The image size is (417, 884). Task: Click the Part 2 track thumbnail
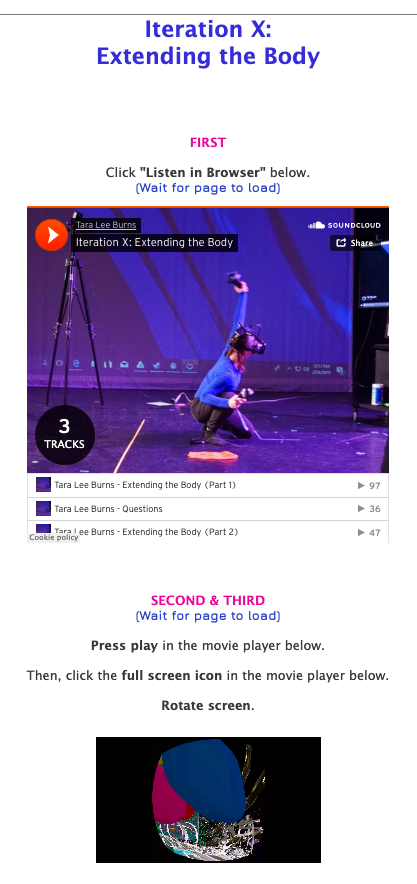(43, 529)
